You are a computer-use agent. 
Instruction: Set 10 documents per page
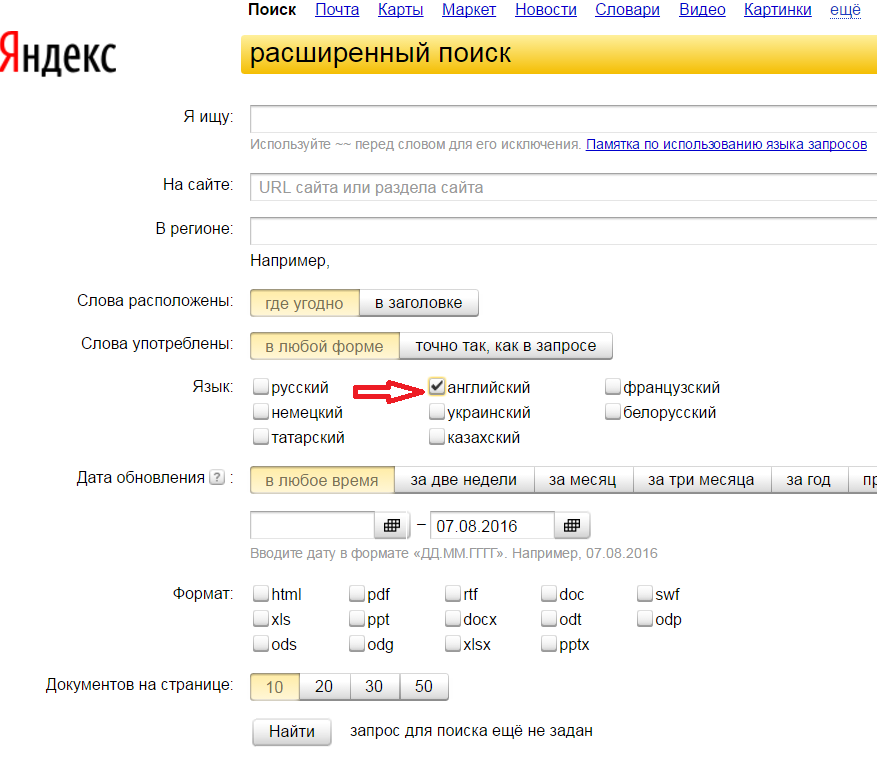click(x=275, y=686)
